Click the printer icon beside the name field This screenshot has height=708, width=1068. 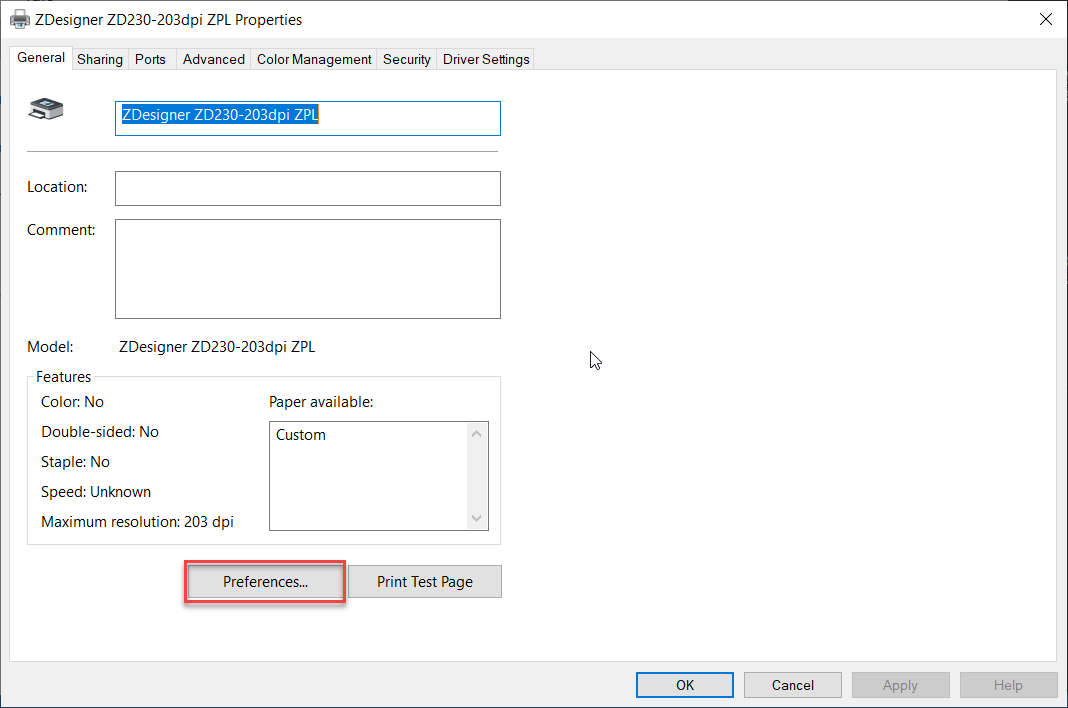[x=46, y=109]
